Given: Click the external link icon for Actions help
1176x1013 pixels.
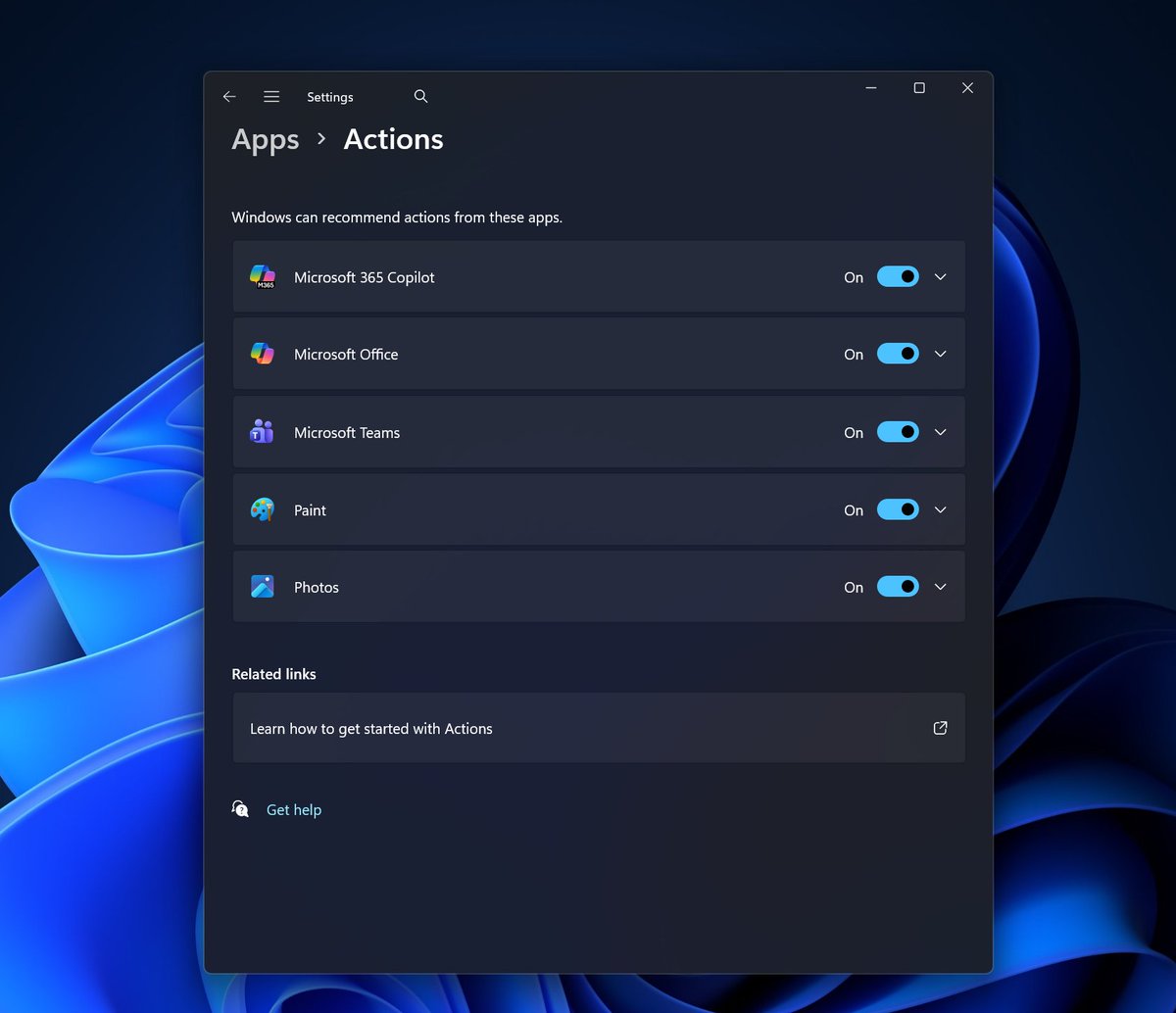Looking at the screenshot, I should tap(940, 728).
